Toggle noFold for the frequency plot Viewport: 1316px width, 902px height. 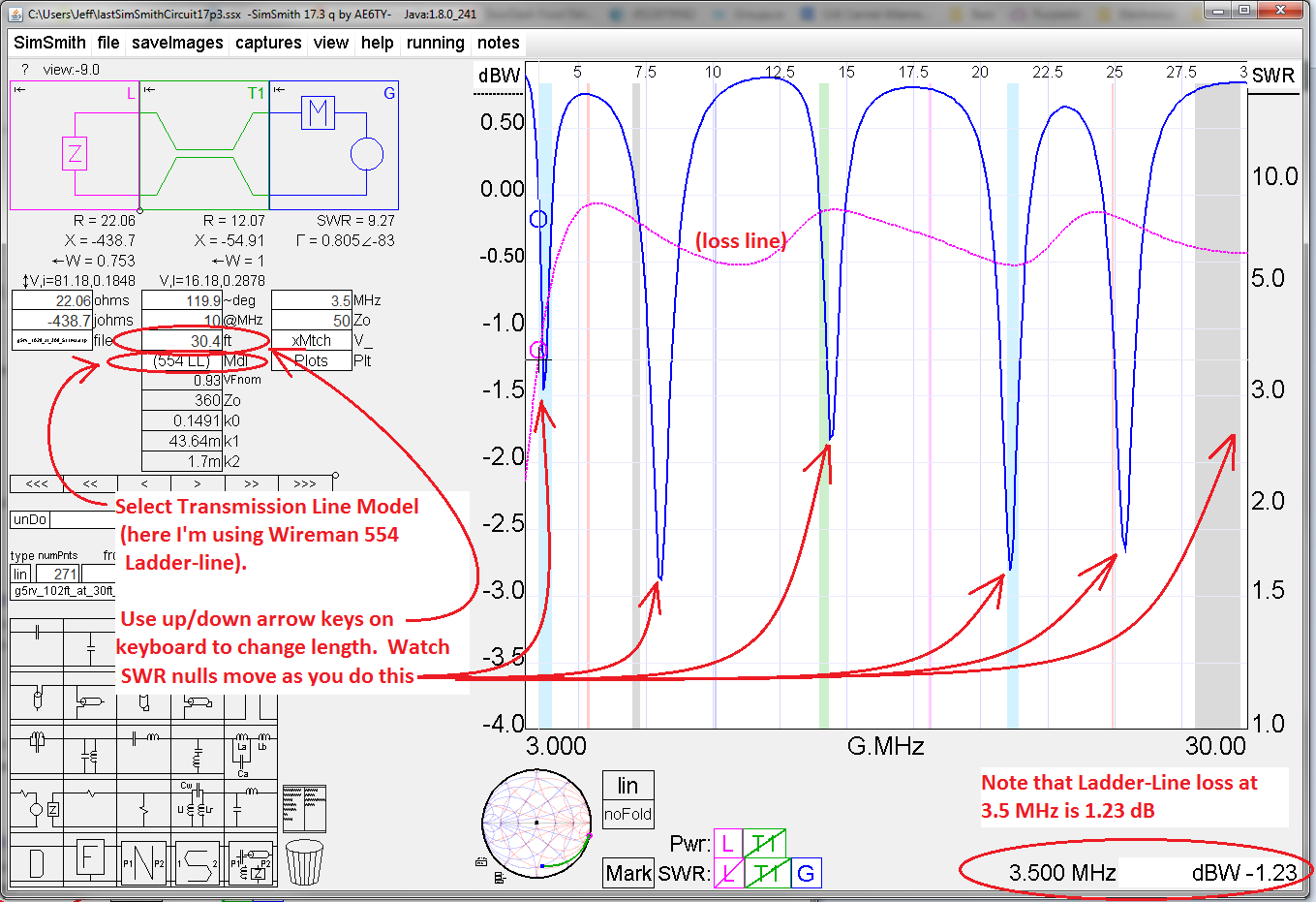pos(628,814)
